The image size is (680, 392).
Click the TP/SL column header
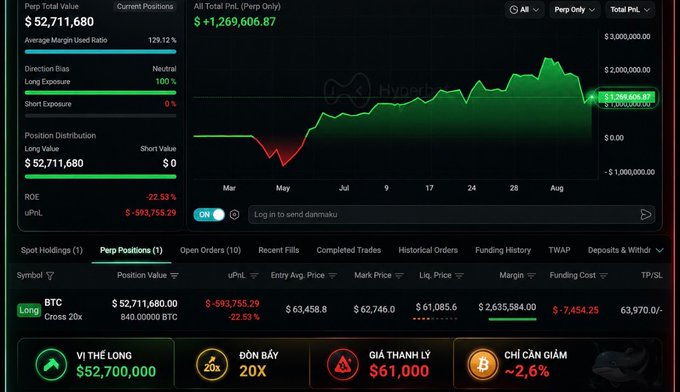[x=651, y=275]
